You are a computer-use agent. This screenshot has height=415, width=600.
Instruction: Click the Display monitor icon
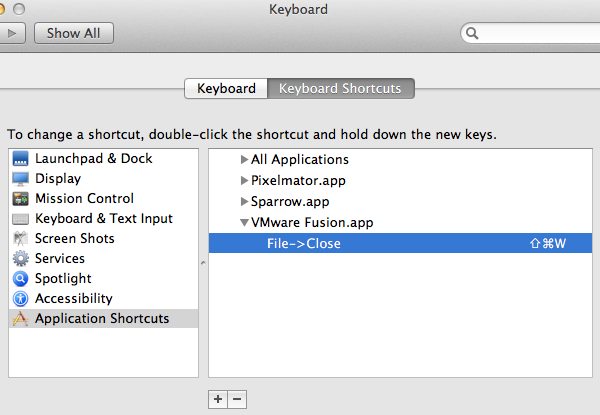pyautogui.click(x=20, y=179)
